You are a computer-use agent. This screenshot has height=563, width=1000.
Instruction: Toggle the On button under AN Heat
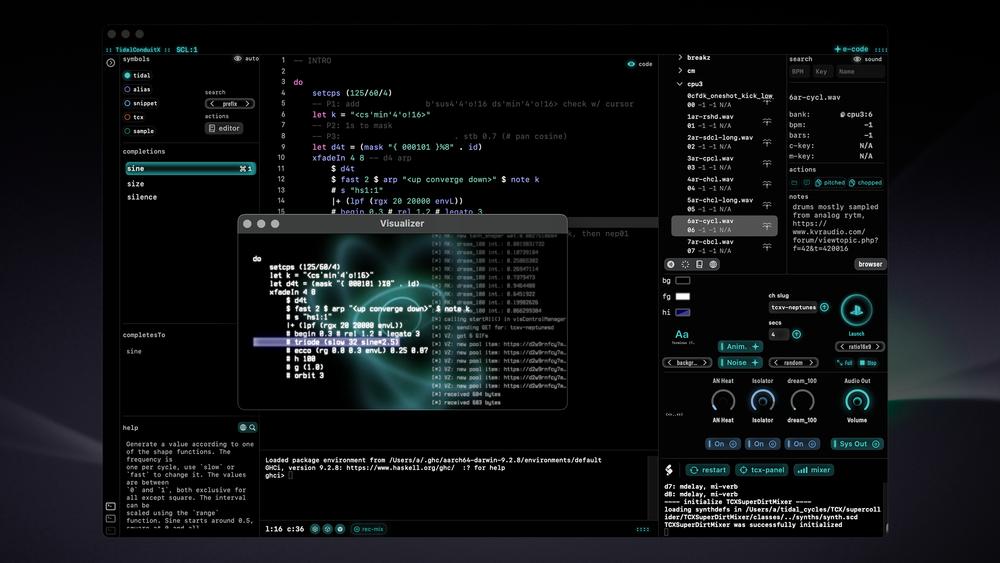723,444
